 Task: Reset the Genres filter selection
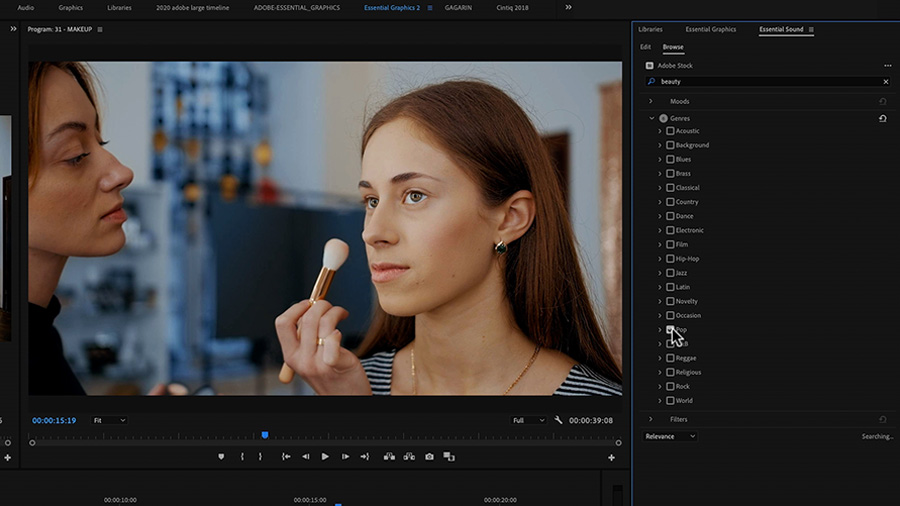pyautogui.click(x=882, y=118)
